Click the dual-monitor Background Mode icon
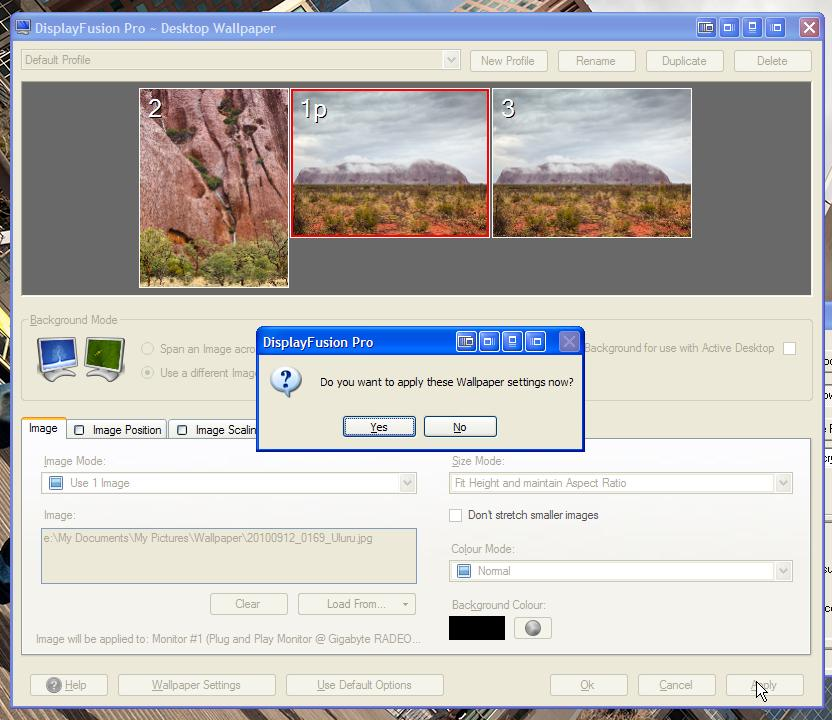Viewport: 832px width, 720px height. click(80, 358)
